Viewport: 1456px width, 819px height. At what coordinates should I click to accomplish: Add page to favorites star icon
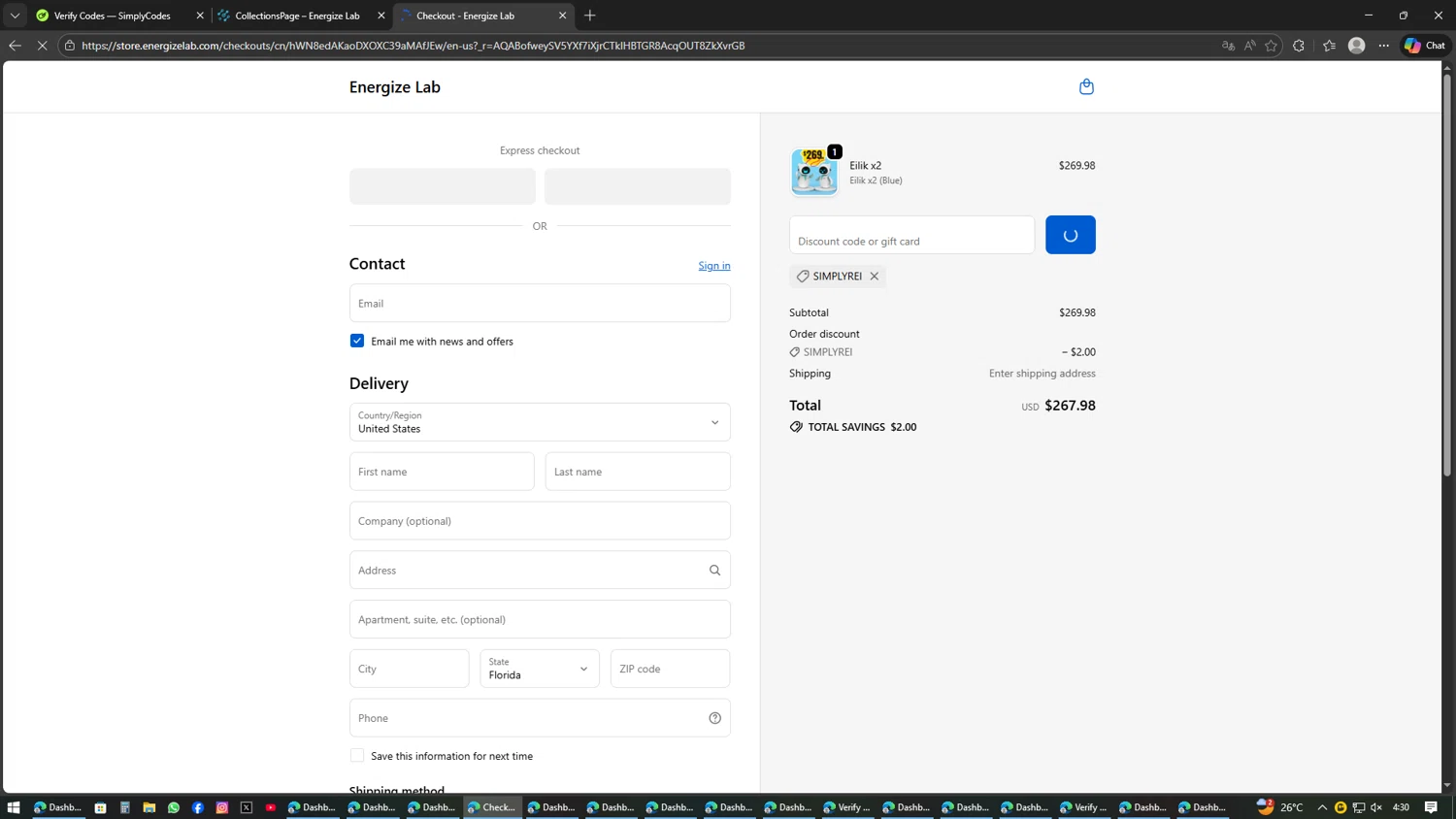click(1271, 46)
